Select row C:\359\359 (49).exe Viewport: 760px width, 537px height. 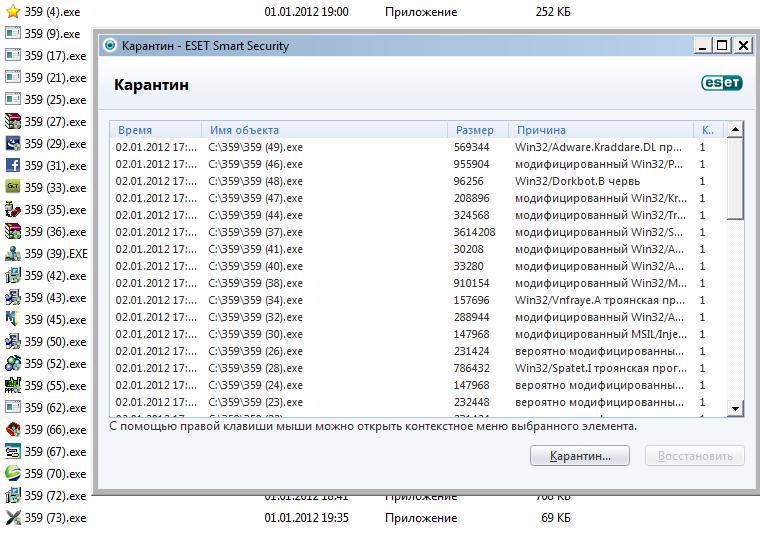pos(418,147)
